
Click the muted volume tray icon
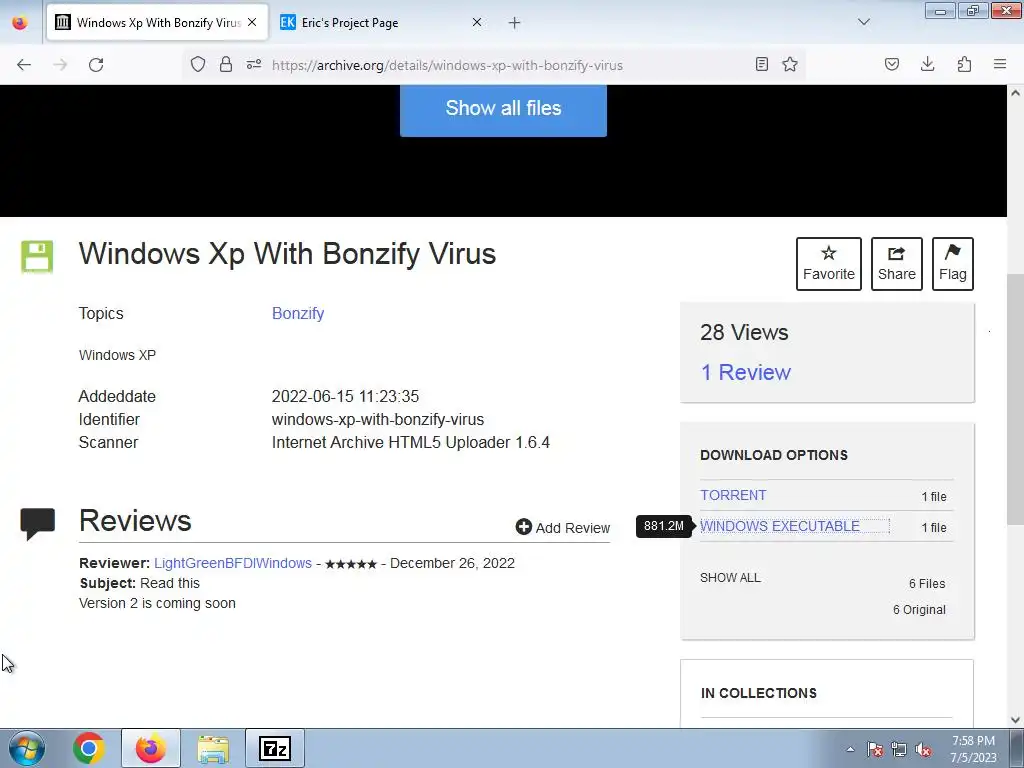(923, 749)
